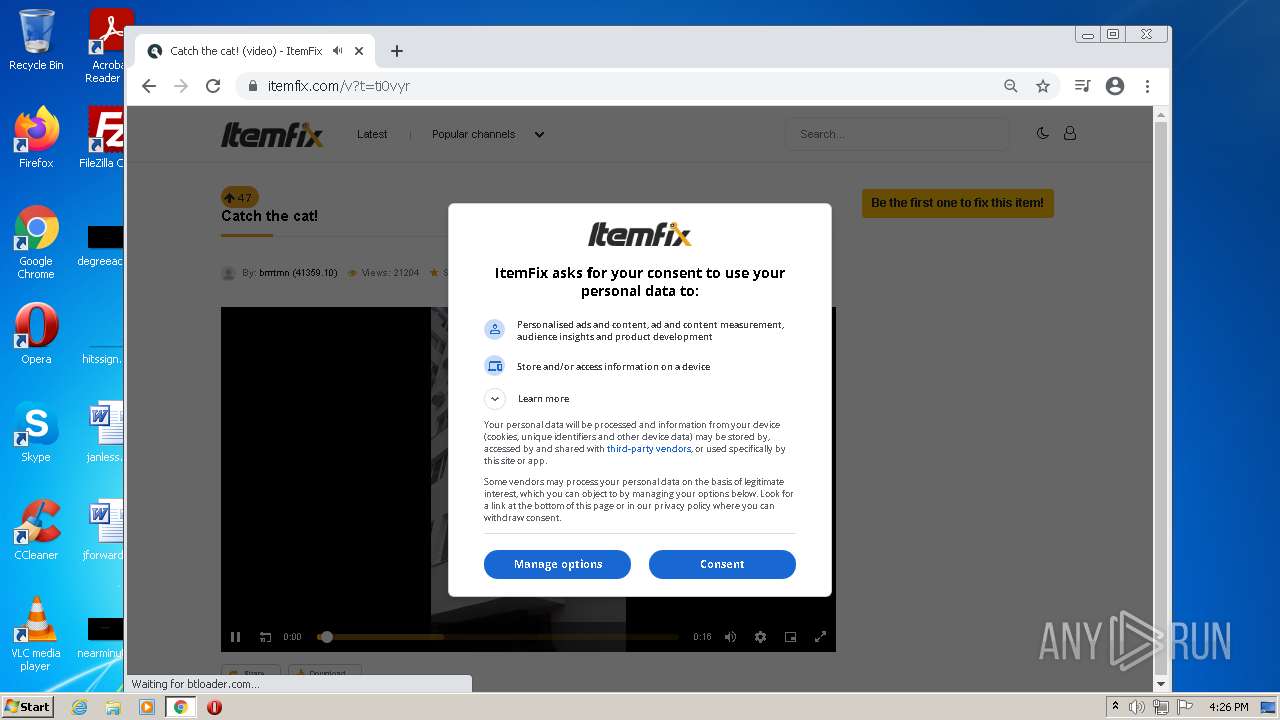Open VLC media player shortcut
Viewport: 1280px width, 720px height.
coord(36,634)
